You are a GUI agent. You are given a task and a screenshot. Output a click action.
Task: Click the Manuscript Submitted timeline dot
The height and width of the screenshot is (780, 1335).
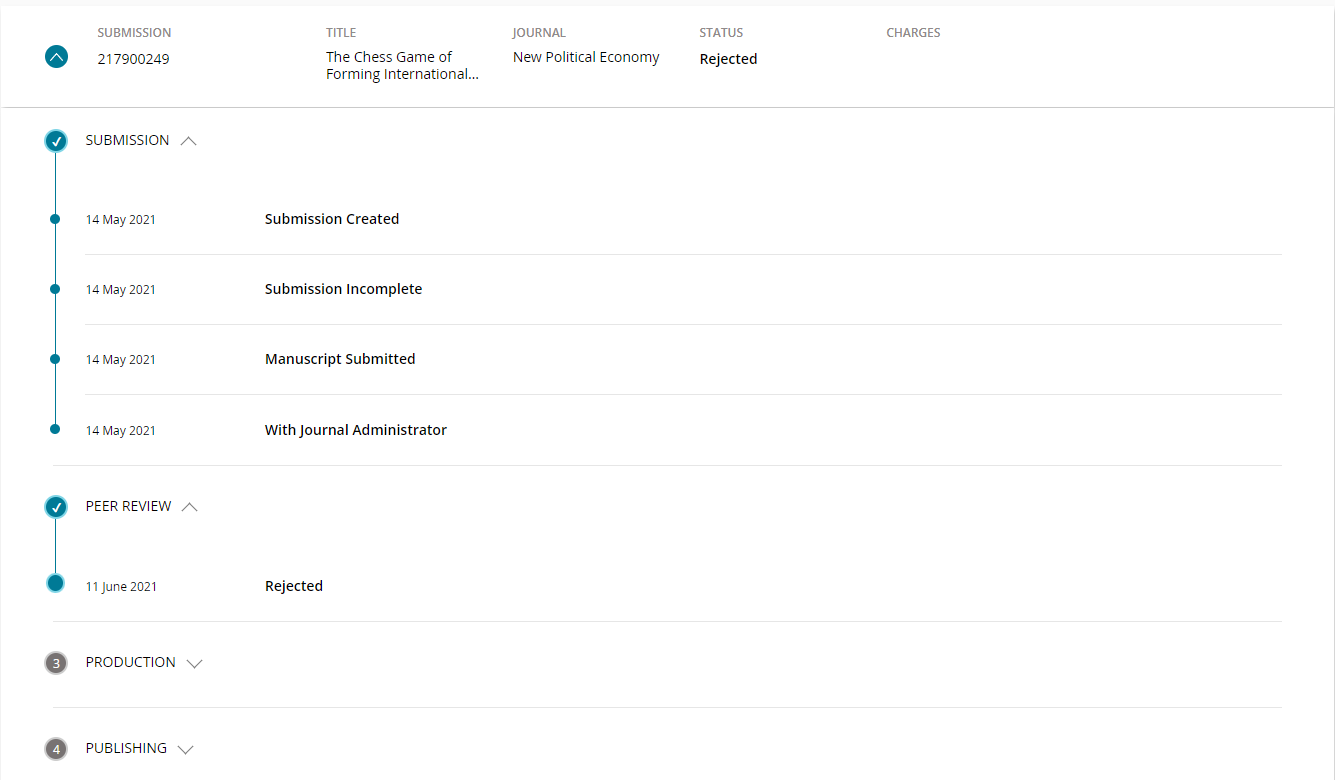pyautogui.click(x=55, y=358)
